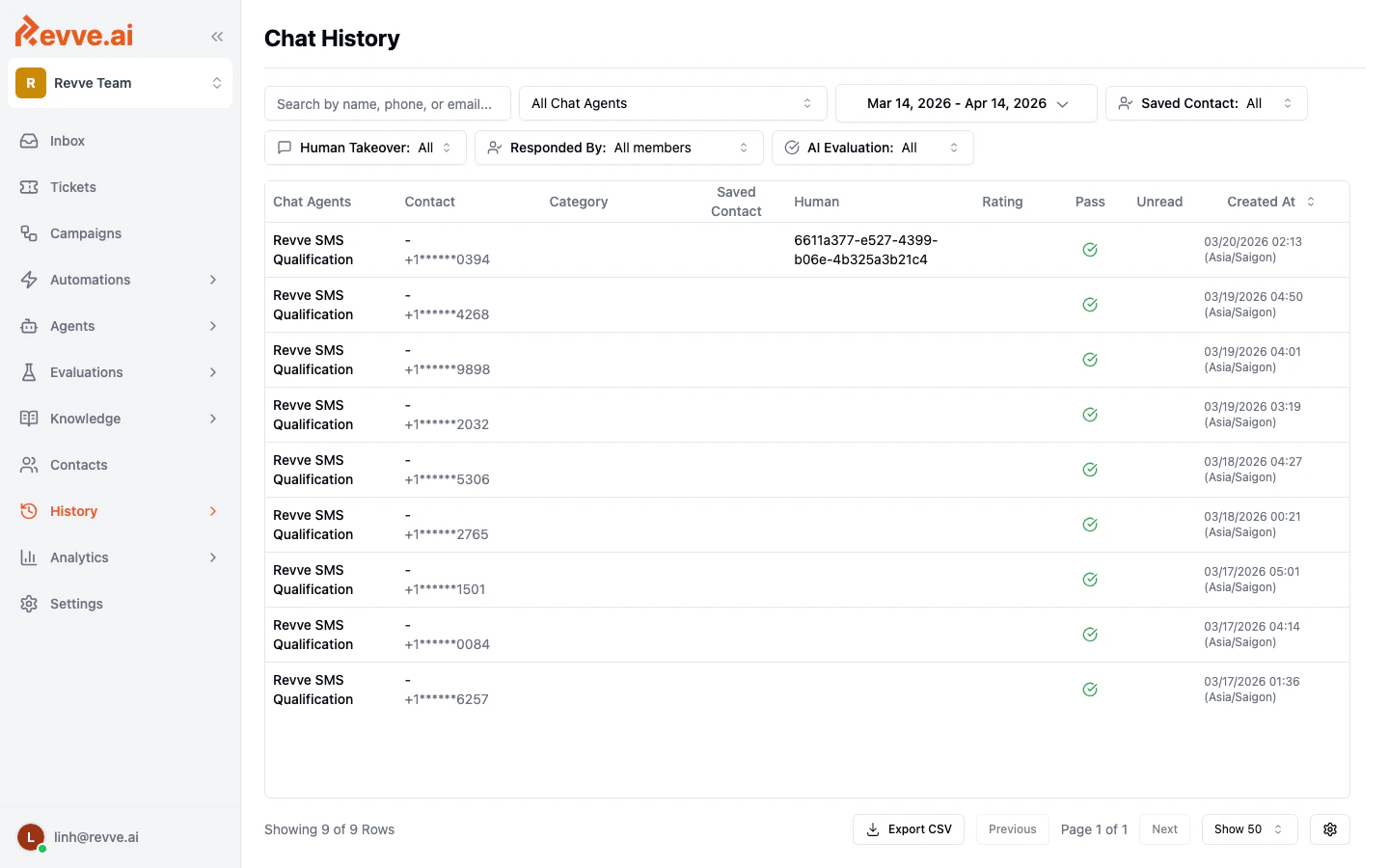The height and width of the screenshot is (868, 1389).
Task: Click the Tickets icon in sidebar
Action: (x=29, y=187)
